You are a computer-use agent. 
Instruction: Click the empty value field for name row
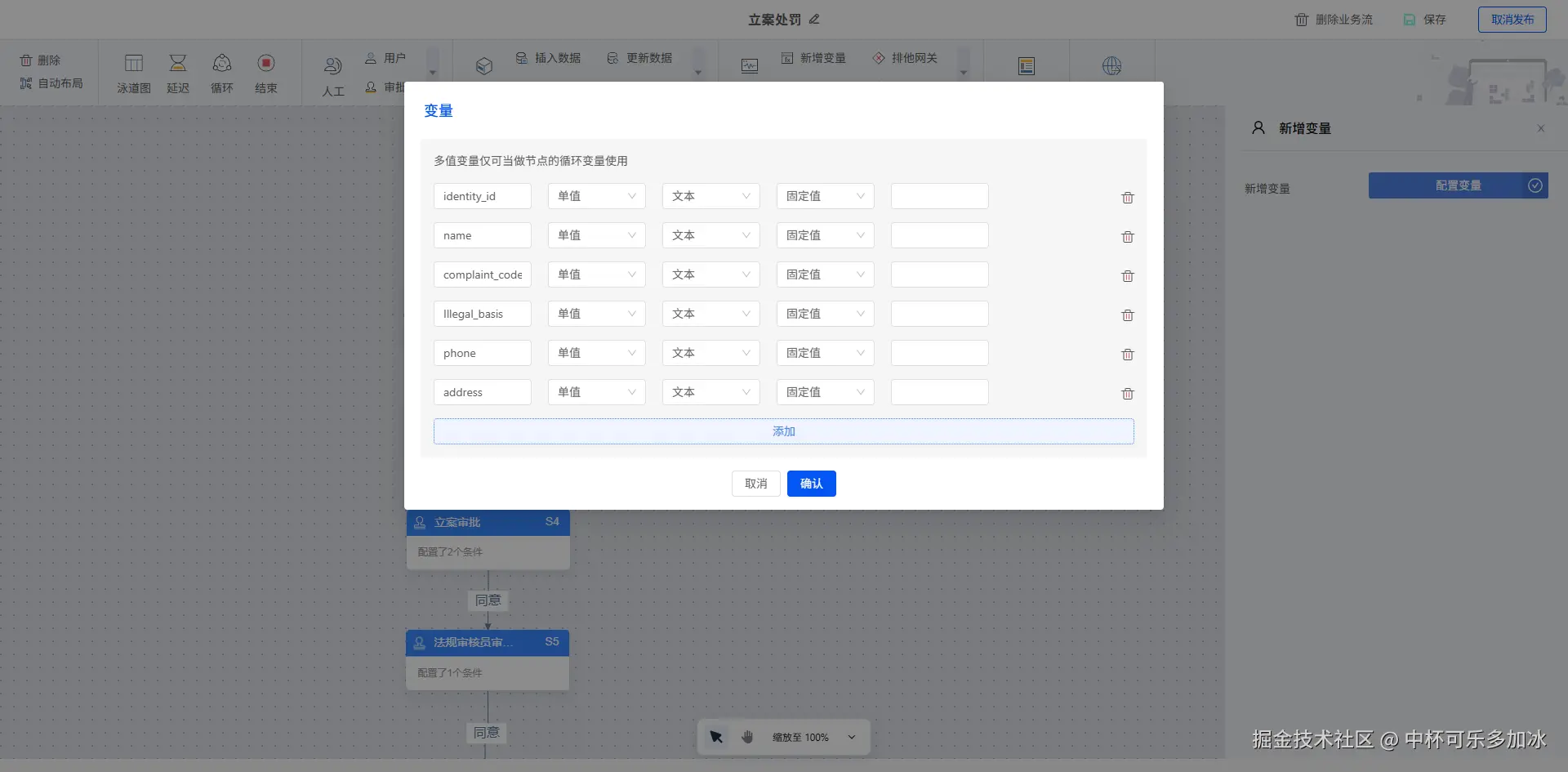pos(940,235)
